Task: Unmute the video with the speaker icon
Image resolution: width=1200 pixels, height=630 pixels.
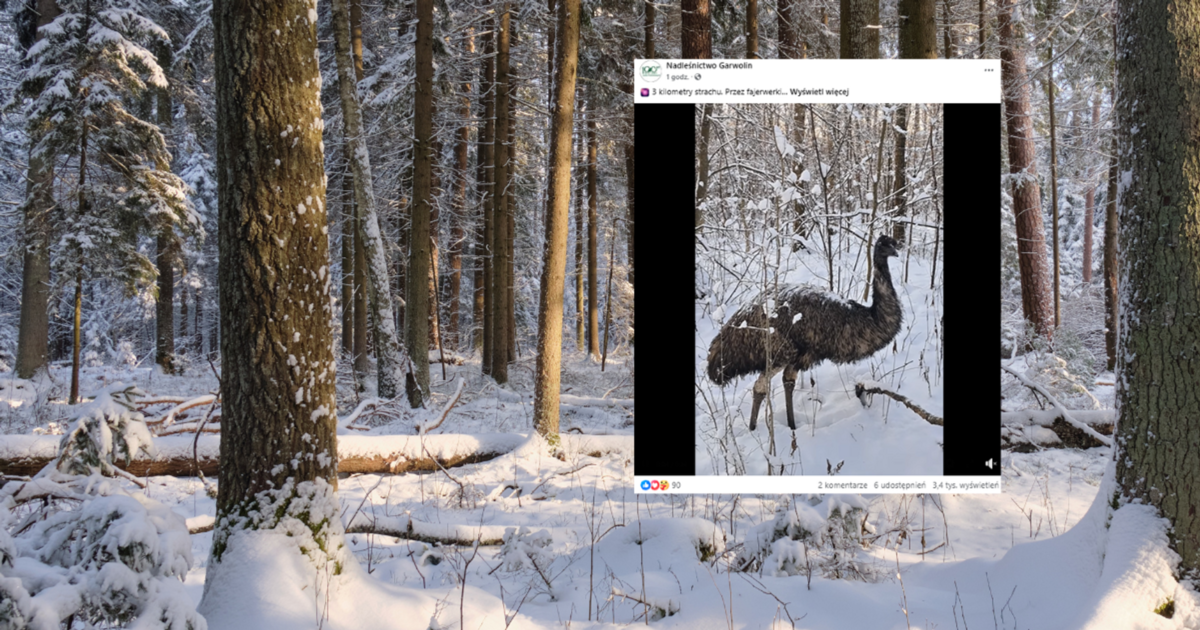Action: (x=989, y=463)
